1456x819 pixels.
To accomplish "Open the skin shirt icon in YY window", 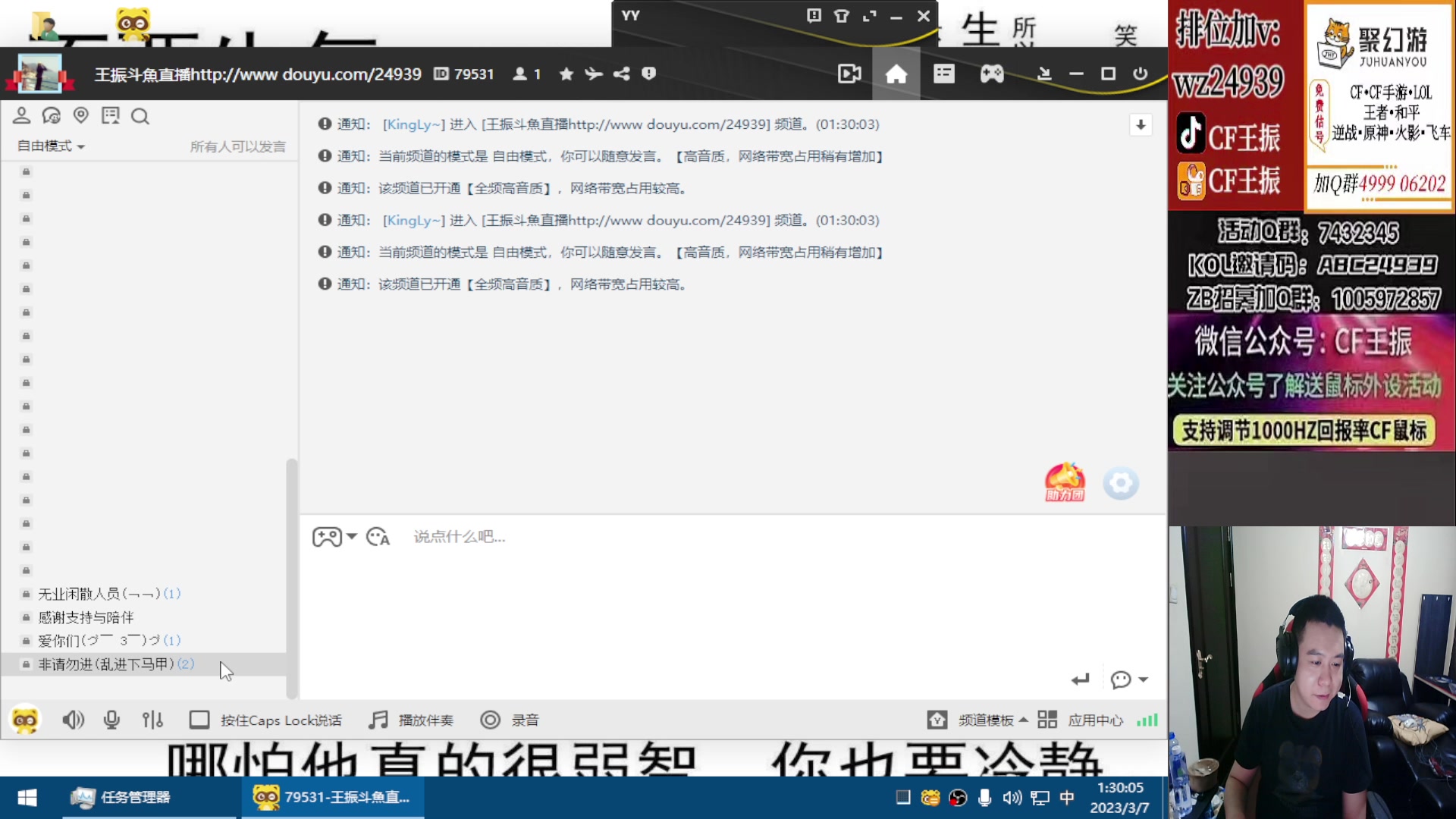I will pyautogui.click(x=842, y=16).
